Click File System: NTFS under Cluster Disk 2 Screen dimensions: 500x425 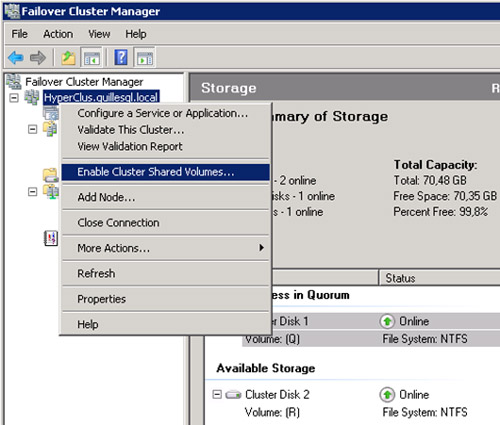click(425, 412)
